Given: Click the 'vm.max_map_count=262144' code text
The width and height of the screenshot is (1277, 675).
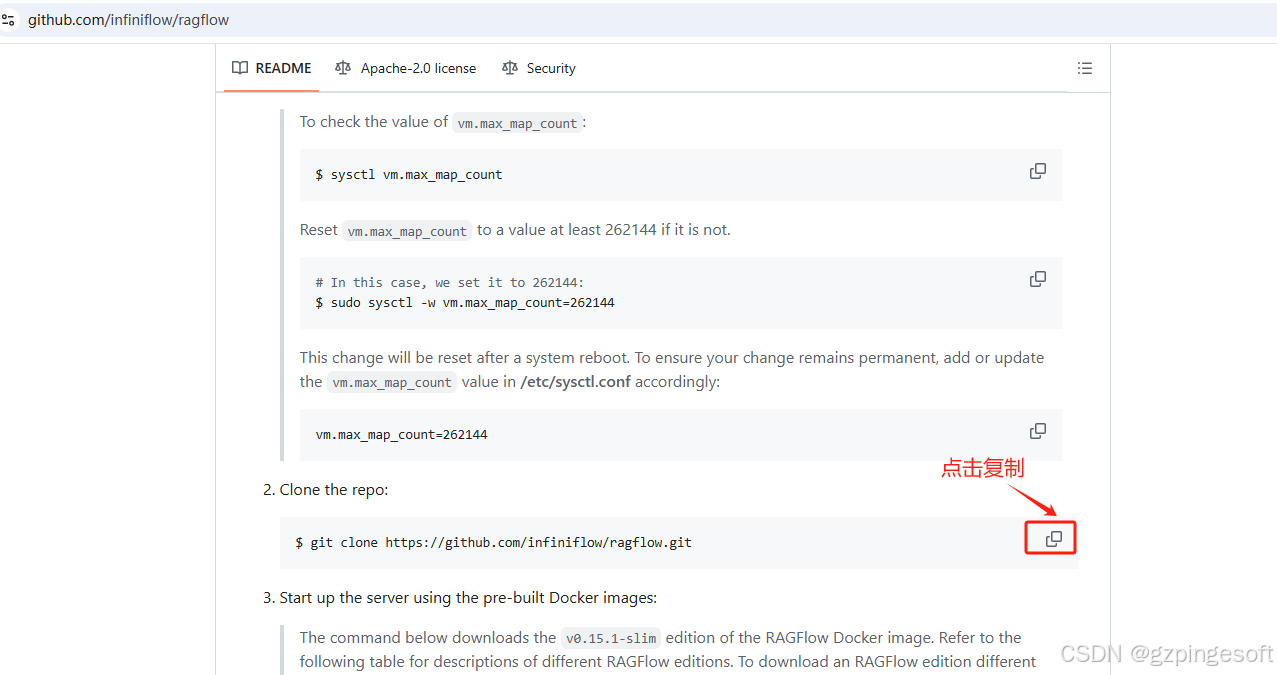Looking at the screenshot, I should [x=402, y=434].
